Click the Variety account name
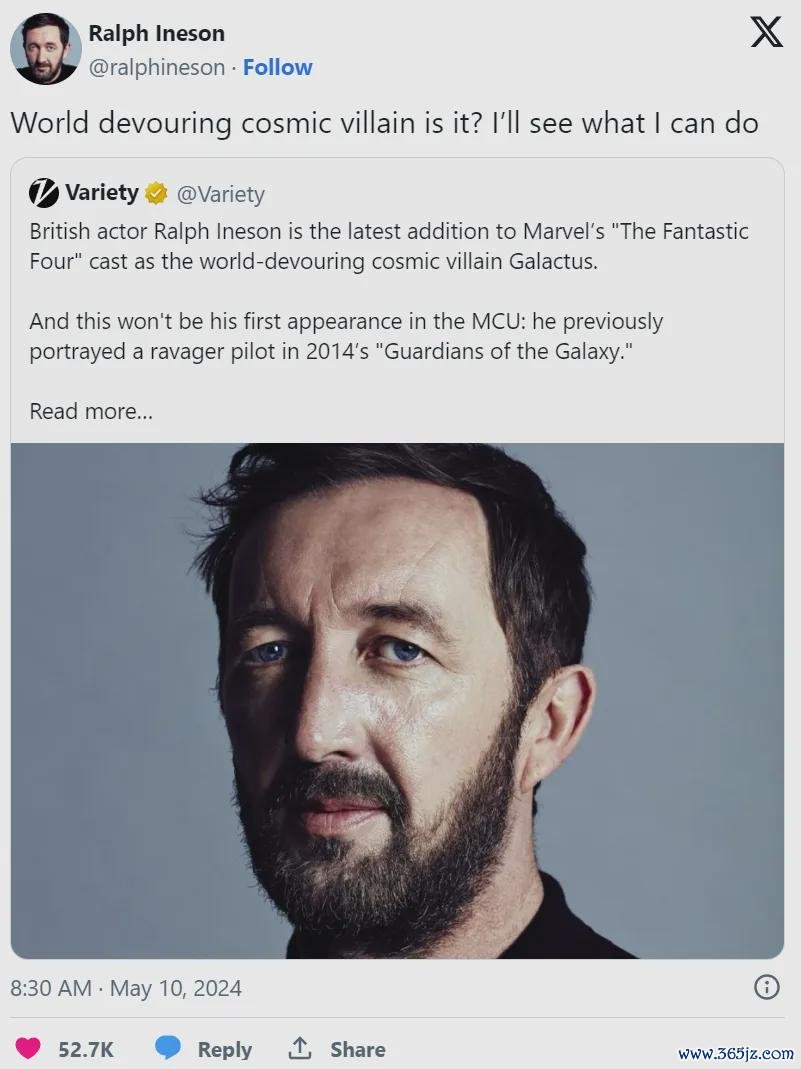801x1069 pixels. point(102,193)
